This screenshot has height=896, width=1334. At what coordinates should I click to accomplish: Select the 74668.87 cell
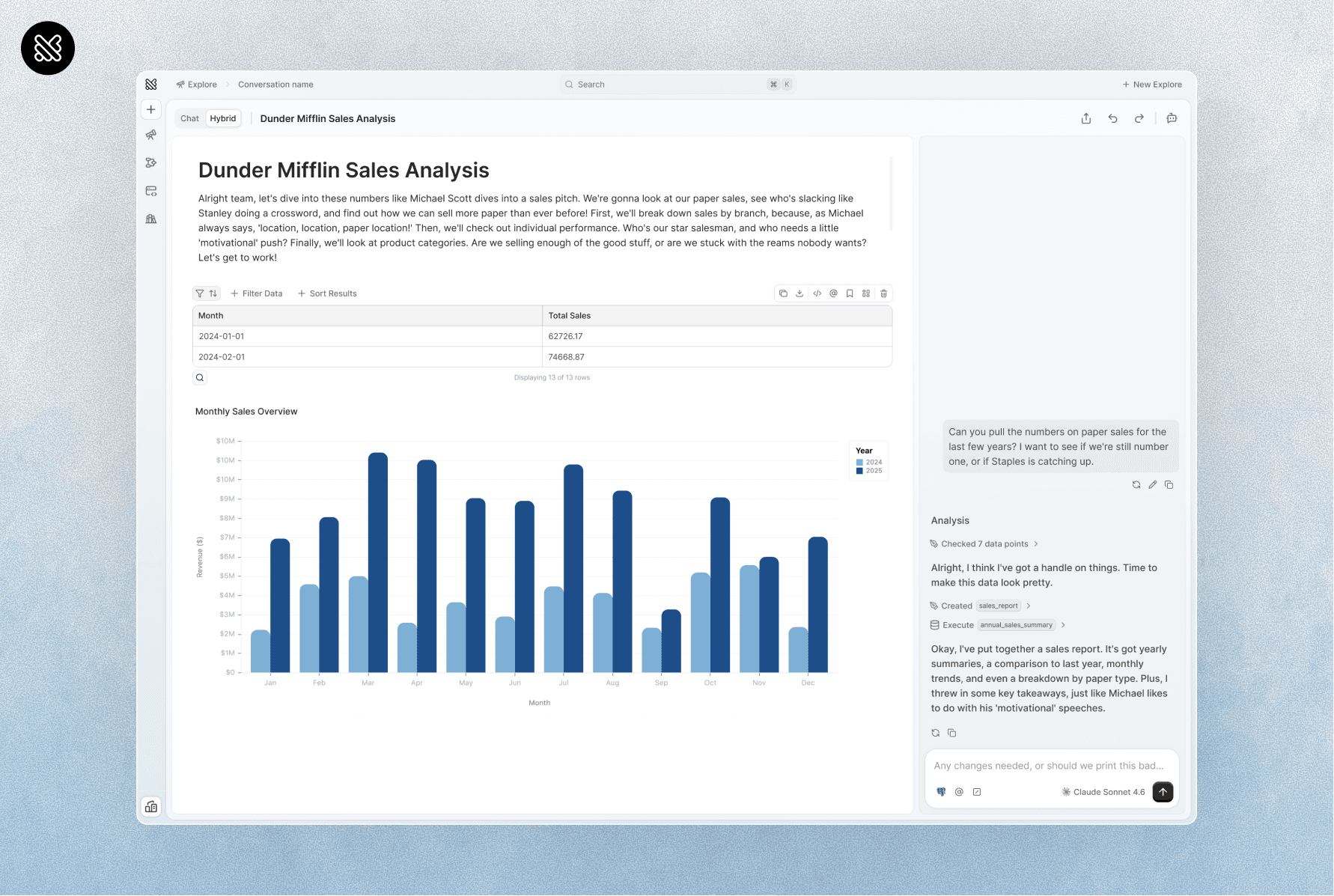click(717, 357)
